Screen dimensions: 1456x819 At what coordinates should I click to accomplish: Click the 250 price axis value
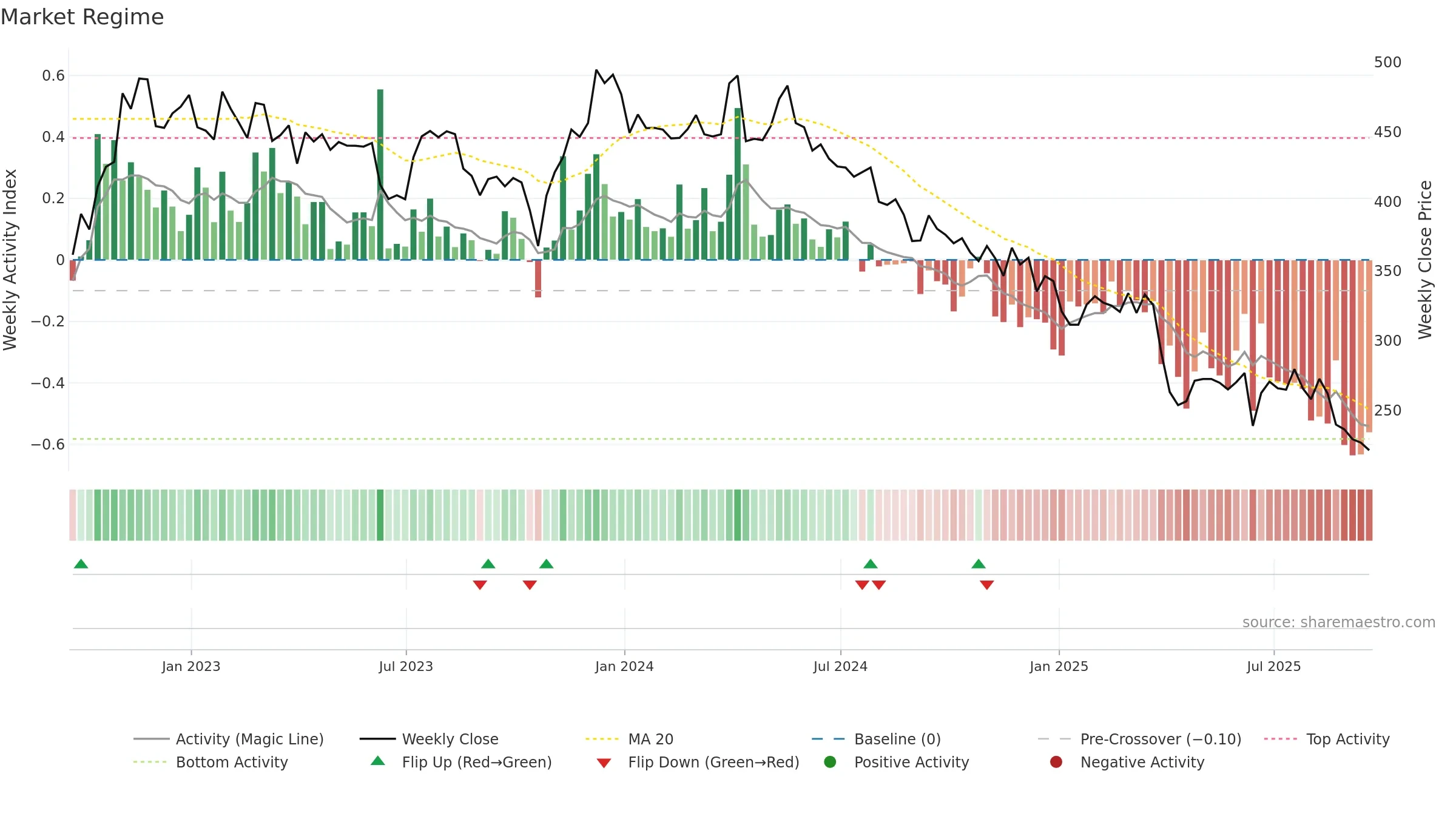[x=1387, y=411]
